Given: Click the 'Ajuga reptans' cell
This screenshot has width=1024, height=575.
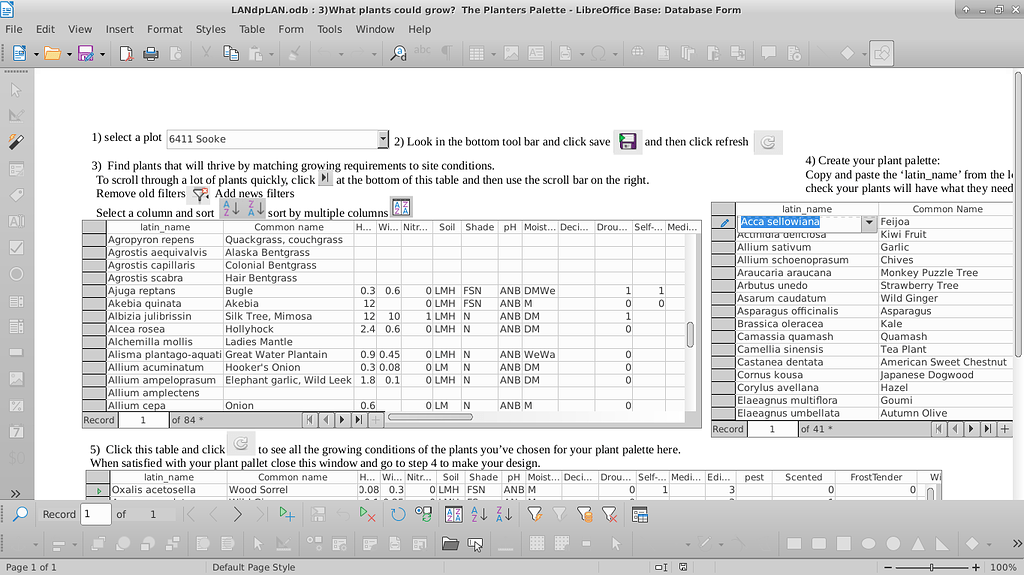Looking at the screenshot, I should [165, 291].
